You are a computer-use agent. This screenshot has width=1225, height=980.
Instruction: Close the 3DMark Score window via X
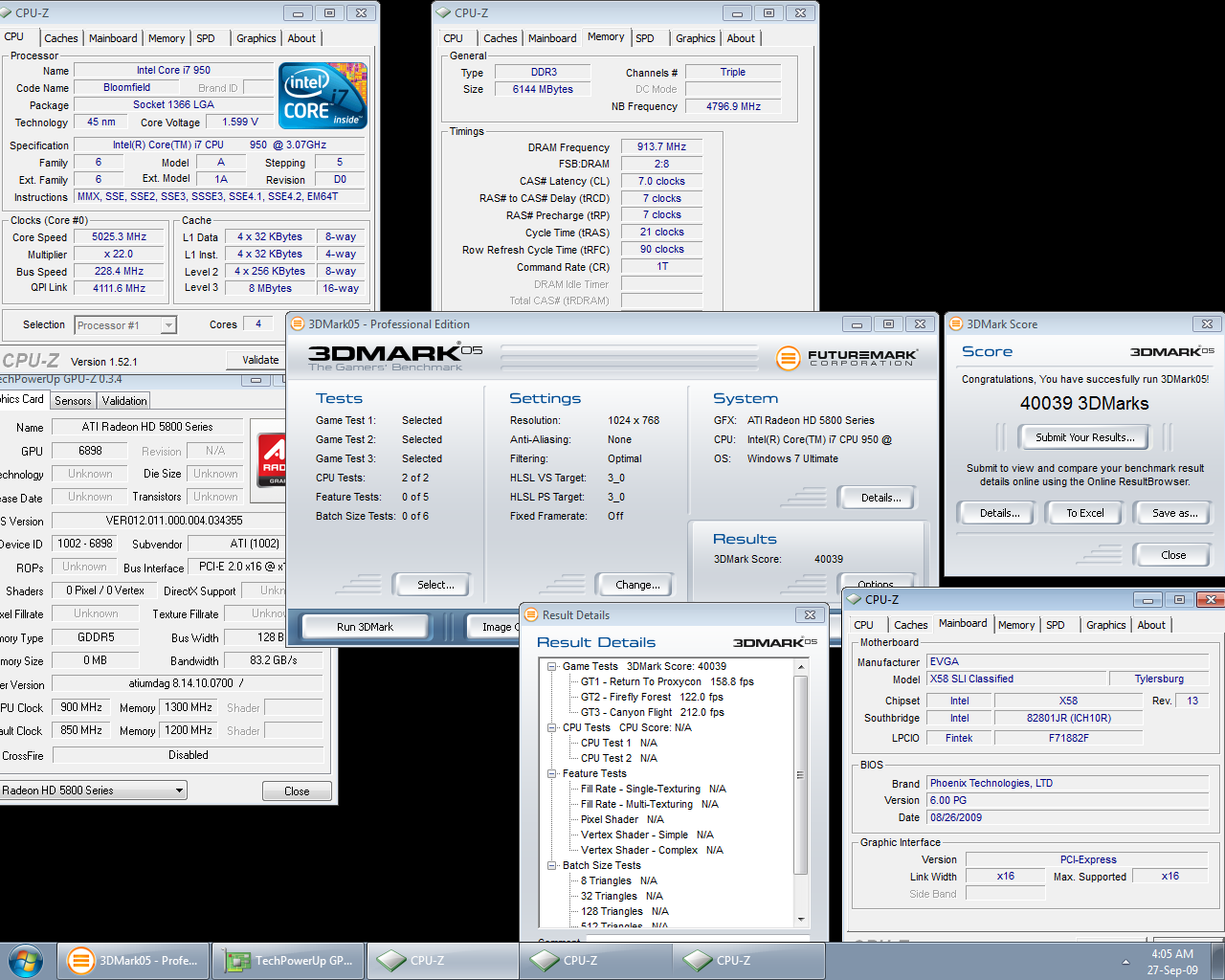coord(1207,324)
